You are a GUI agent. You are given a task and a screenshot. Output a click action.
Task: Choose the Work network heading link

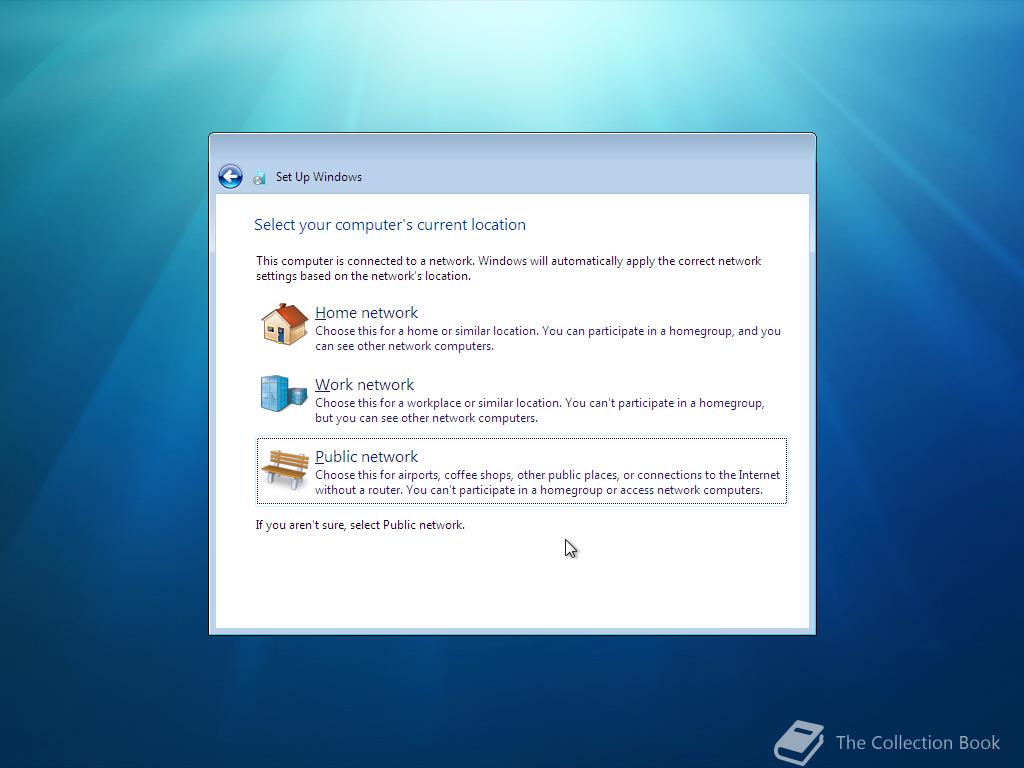(364, 385)
